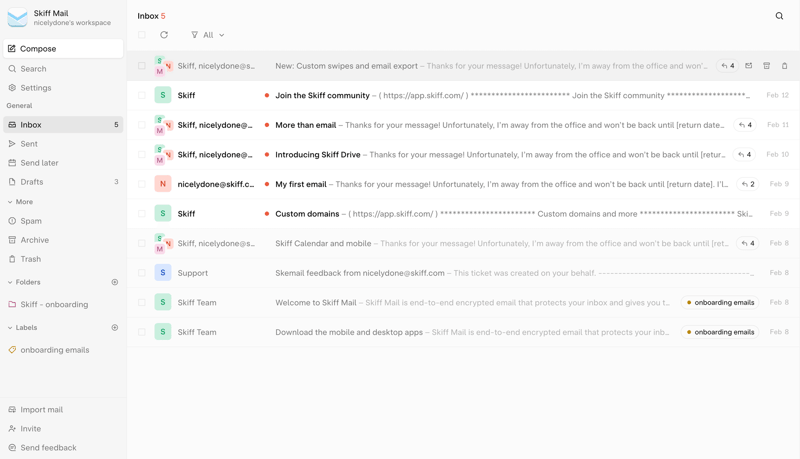Screen dimensions: 800x459
Task: Click reply count on Skiff Calendar and mobile
Action: coord(748,243)
